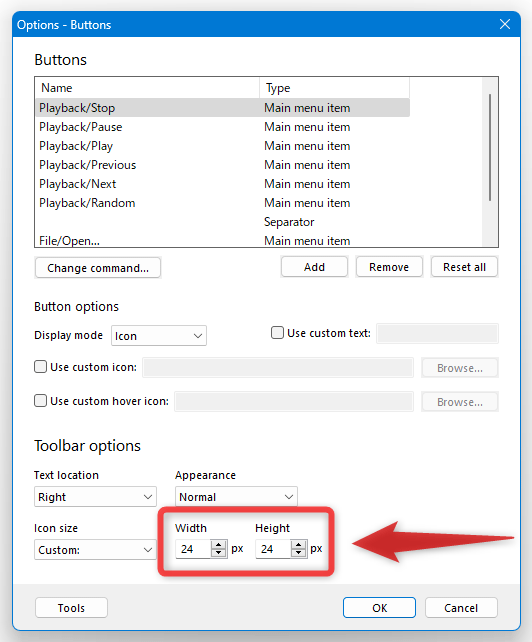Image resolution: width=532 pixels, height=642 pixels.
Task: Click the Reset all button
Action: tap(464, 267)
